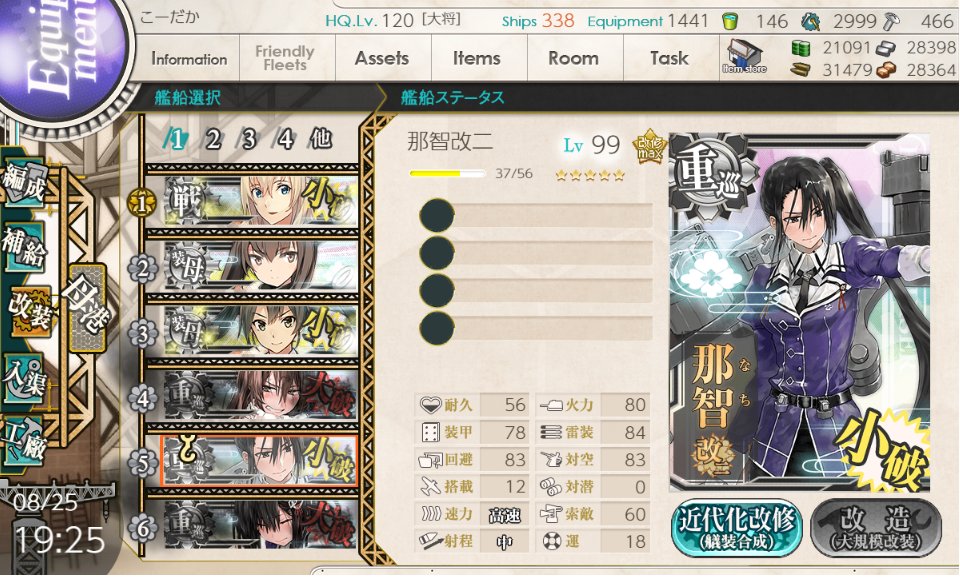960x577 pixels.
Task: Open the 補給 resupply side icon
Action: click(x=24, y=247)
